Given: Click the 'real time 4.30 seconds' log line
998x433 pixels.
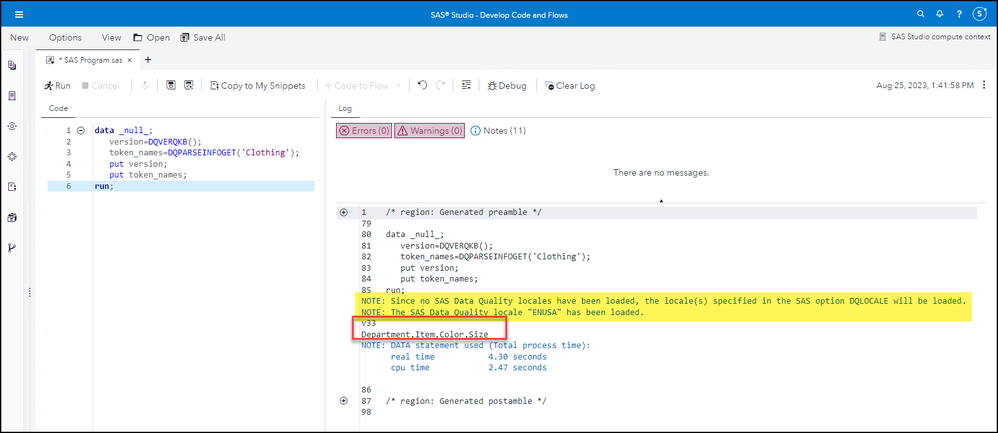Looking at the screenshot, I should coord(468,357).
